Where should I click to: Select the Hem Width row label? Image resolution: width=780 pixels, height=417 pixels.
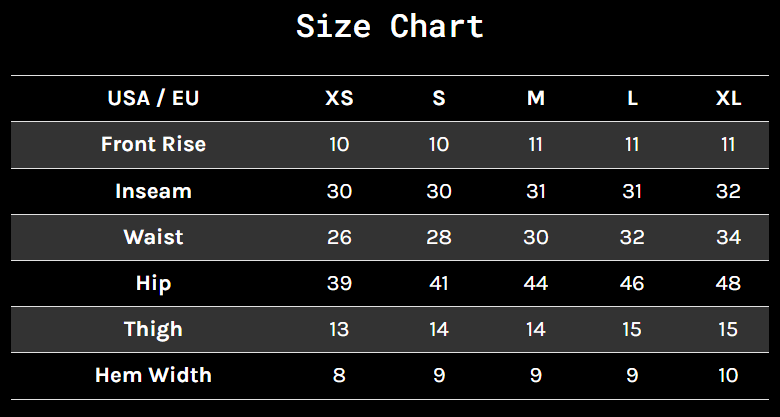tap(153, 375)
